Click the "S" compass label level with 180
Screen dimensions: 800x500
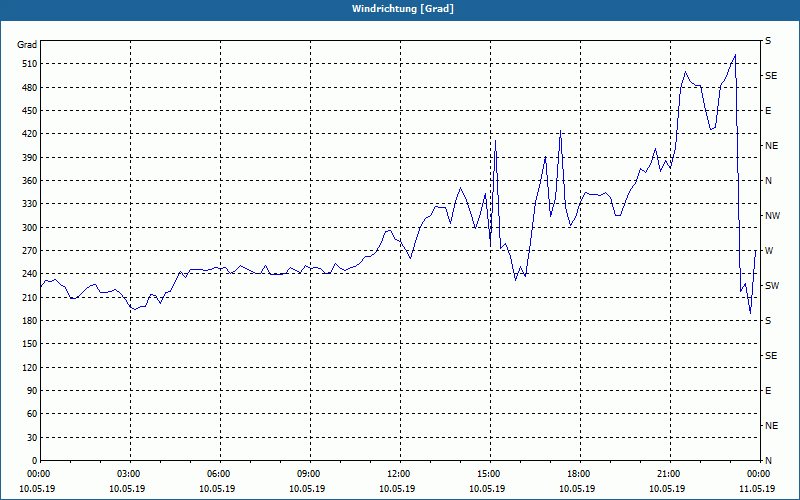pyautogui.click(x=768, y=321)
